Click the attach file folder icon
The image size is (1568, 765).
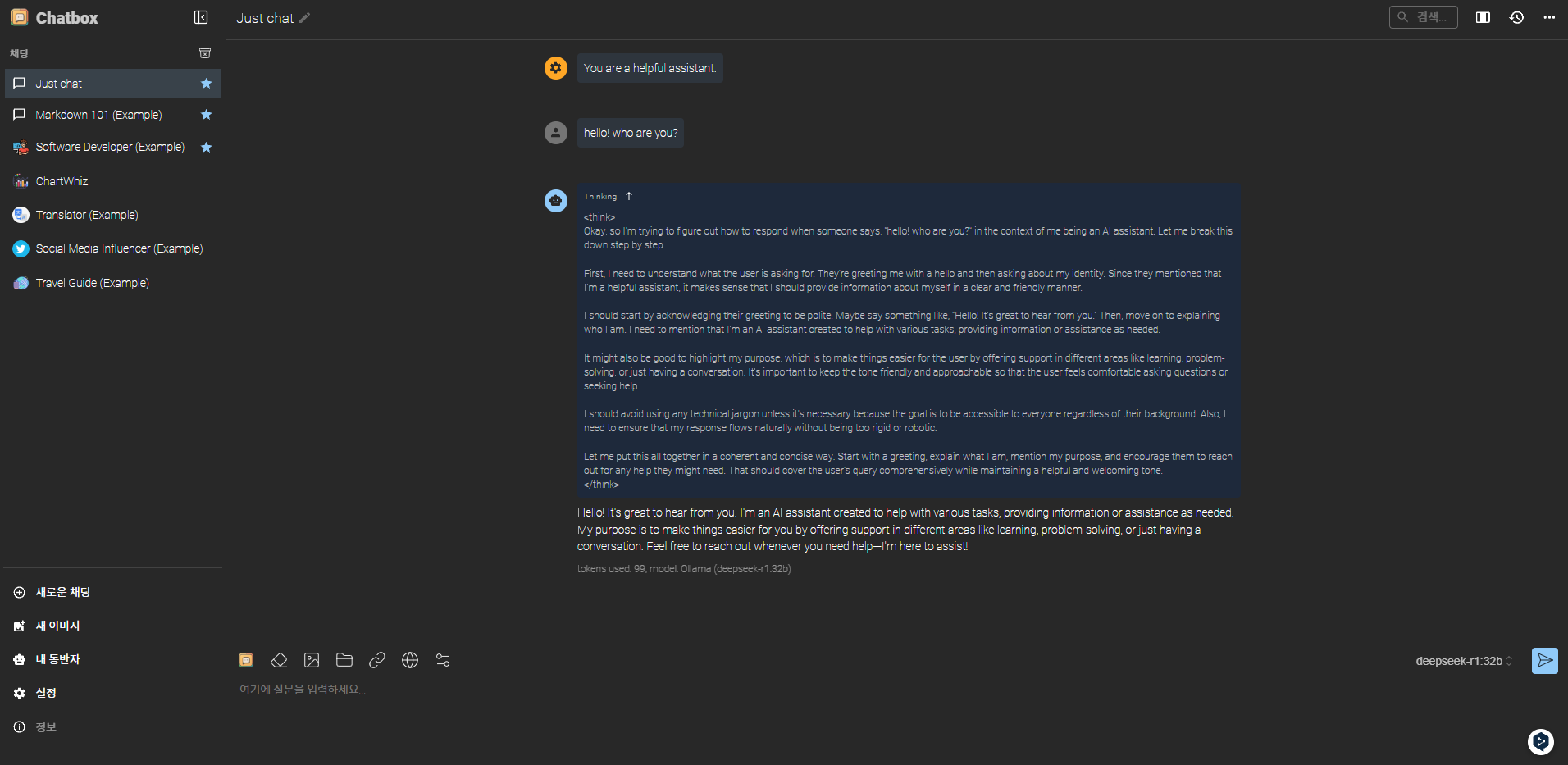[344, 660]
